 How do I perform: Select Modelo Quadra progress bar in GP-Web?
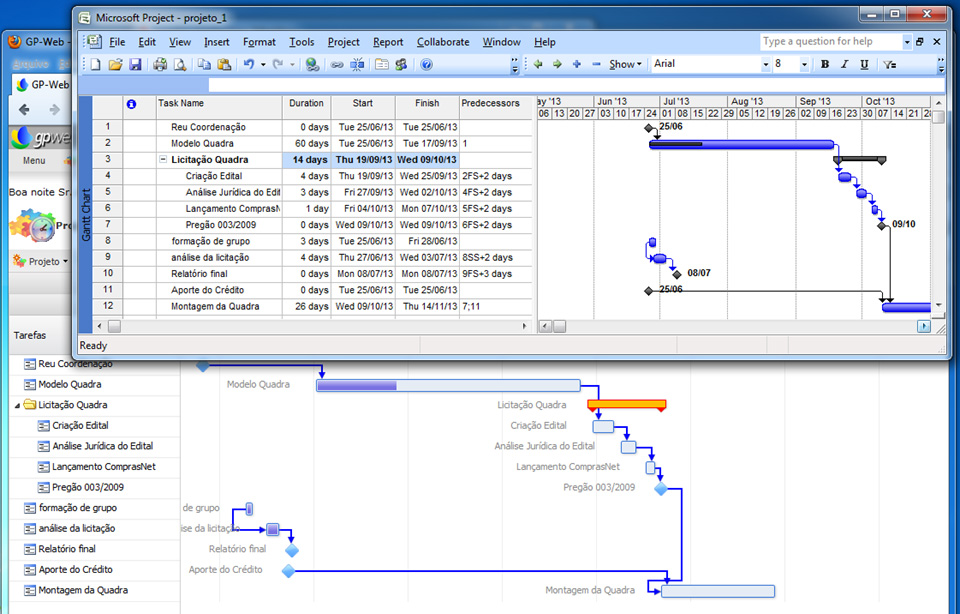(448, 385)
